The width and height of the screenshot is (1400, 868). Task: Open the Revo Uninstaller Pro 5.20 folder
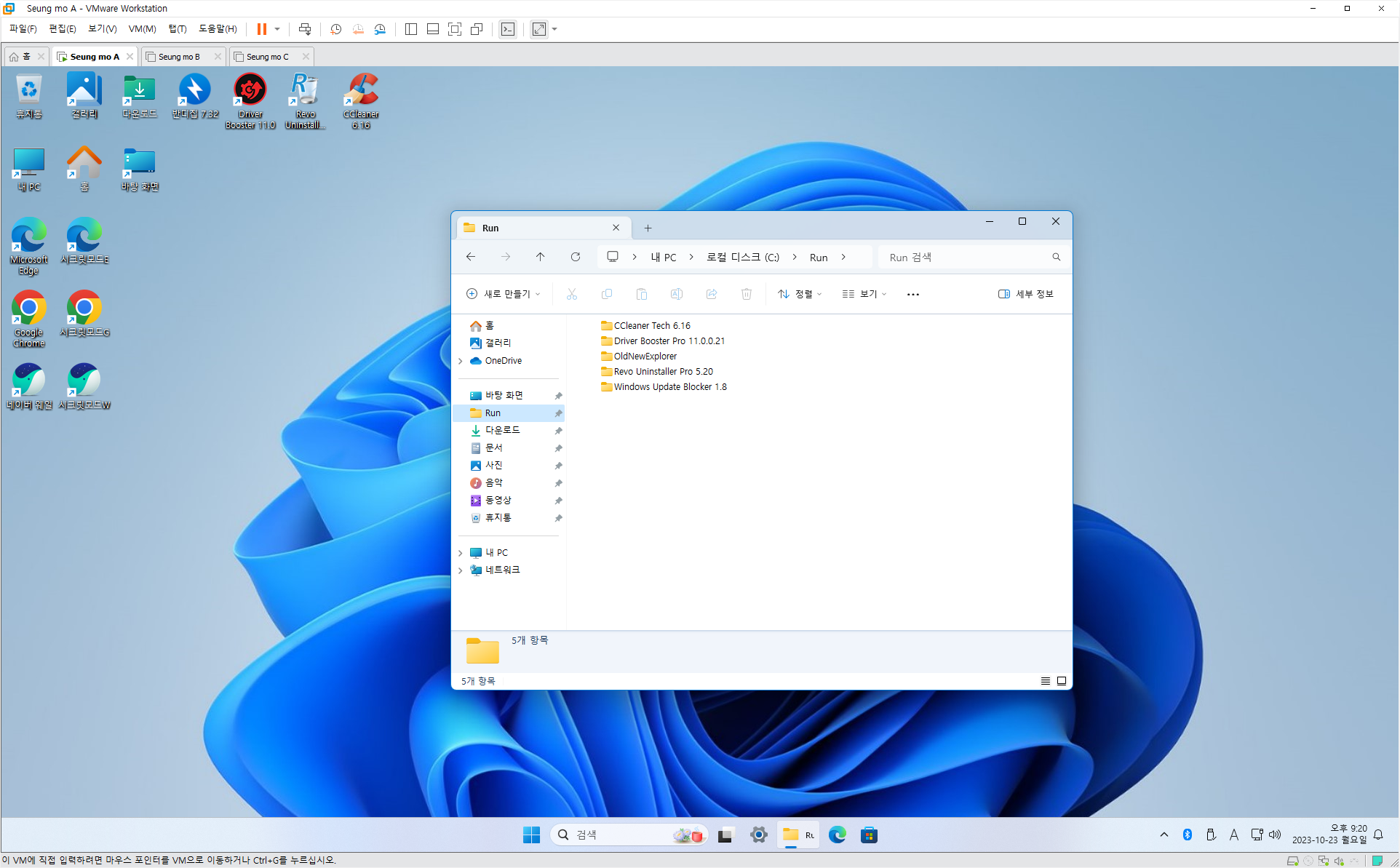(x=663, y=372)
